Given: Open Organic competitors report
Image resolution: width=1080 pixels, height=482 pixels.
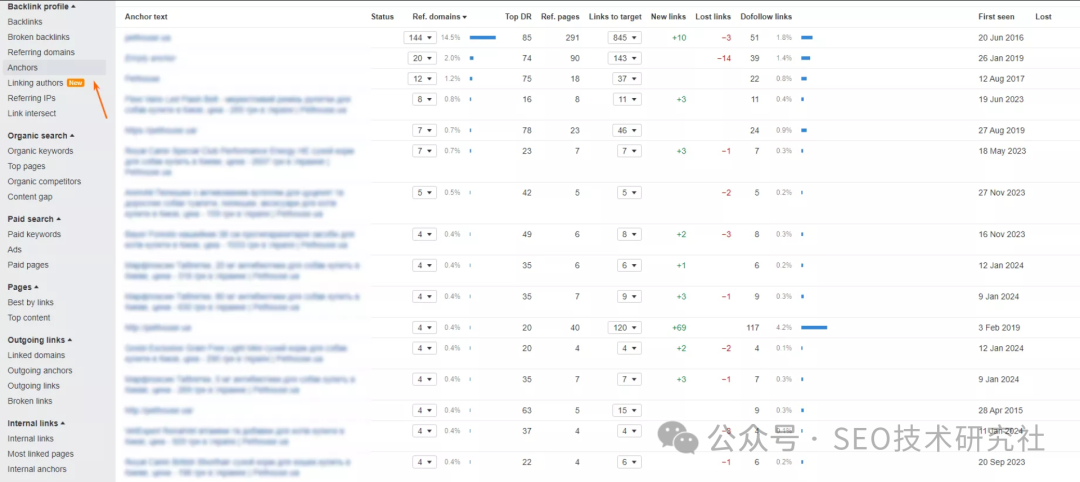Looking at the screenshot, I should (44, 181).
